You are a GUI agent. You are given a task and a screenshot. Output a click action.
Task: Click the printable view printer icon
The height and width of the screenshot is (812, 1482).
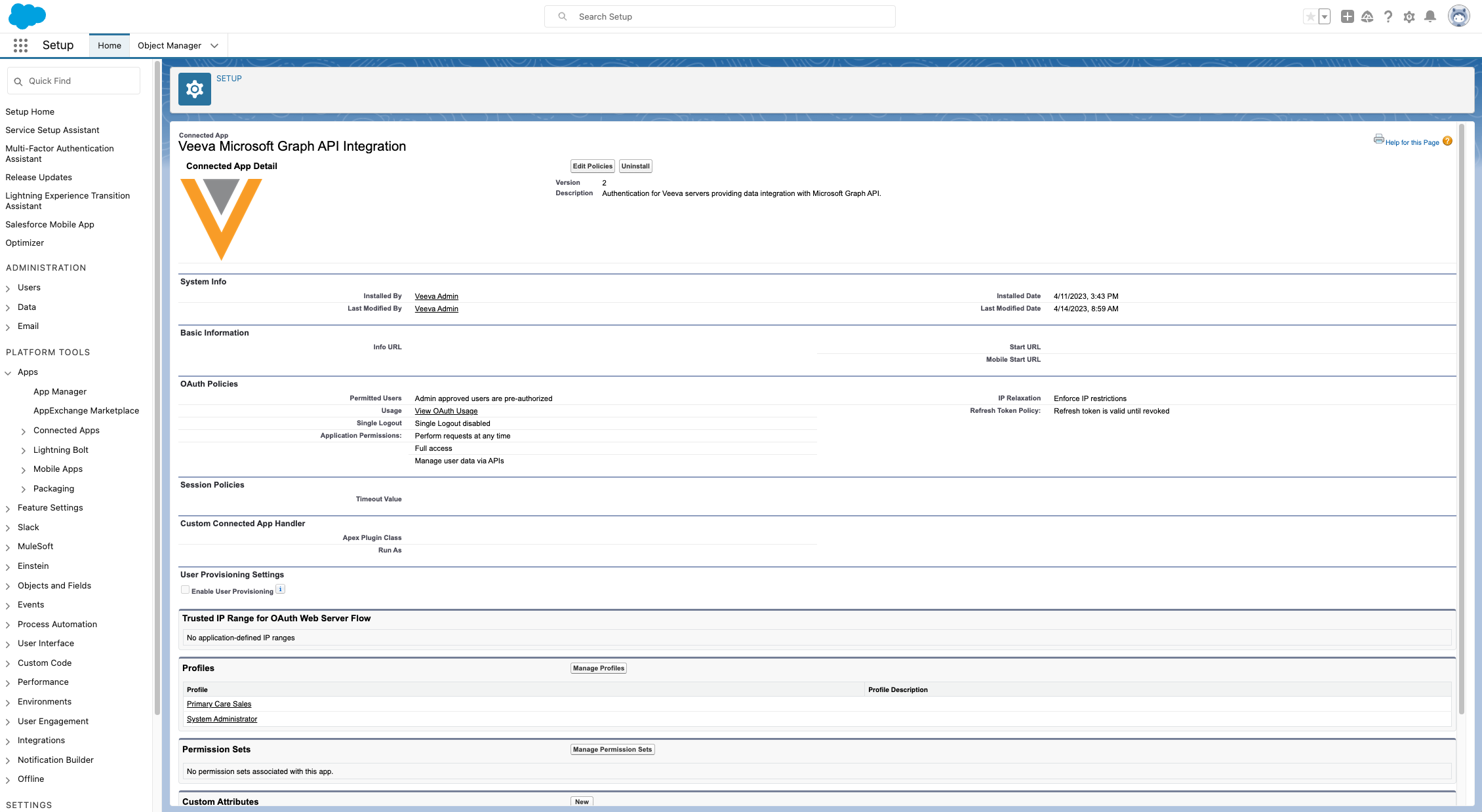1378,139
